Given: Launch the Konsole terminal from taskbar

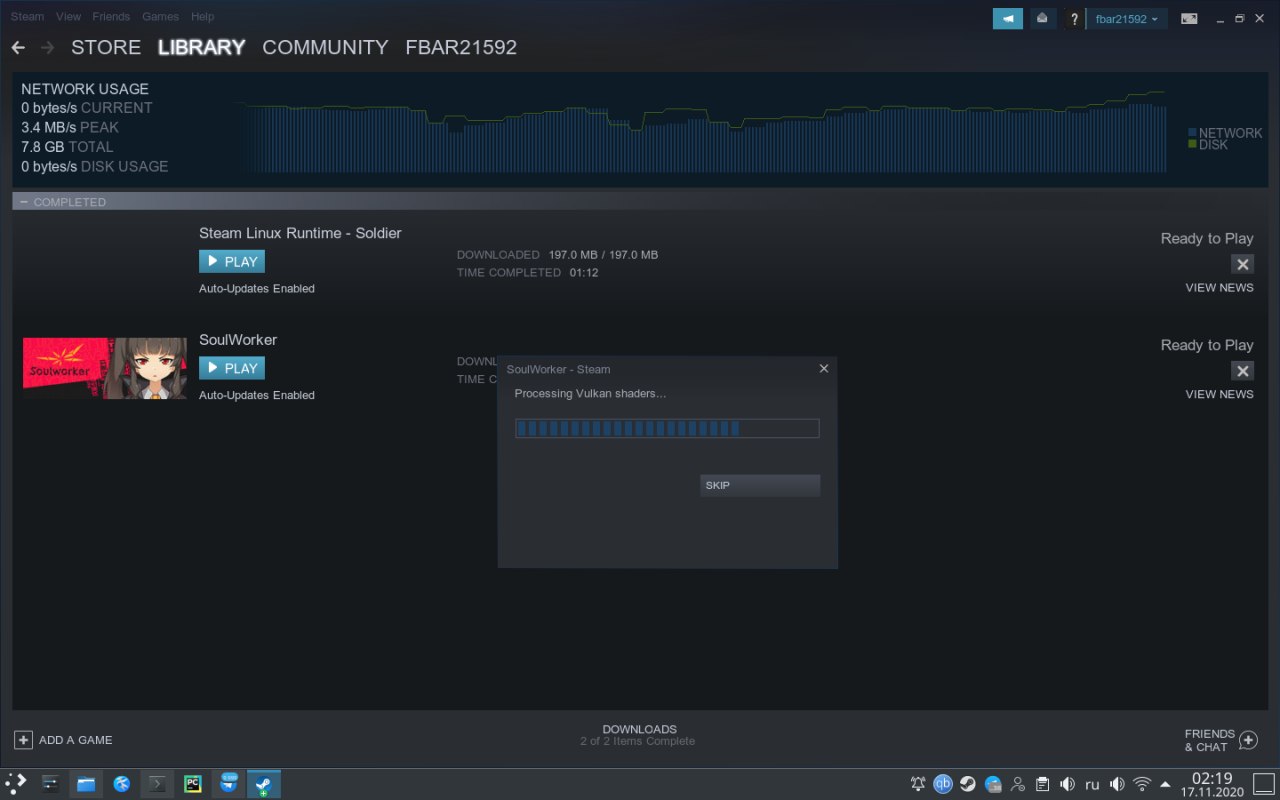Looking at the screenshot, I should click(157, 784).
